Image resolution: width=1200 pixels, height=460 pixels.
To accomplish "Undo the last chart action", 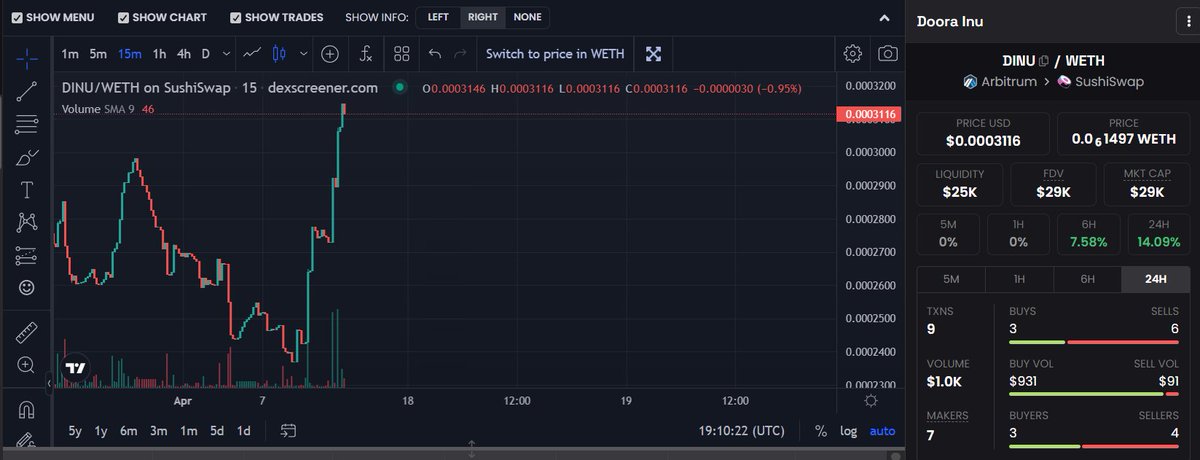I will coord(434,53).
